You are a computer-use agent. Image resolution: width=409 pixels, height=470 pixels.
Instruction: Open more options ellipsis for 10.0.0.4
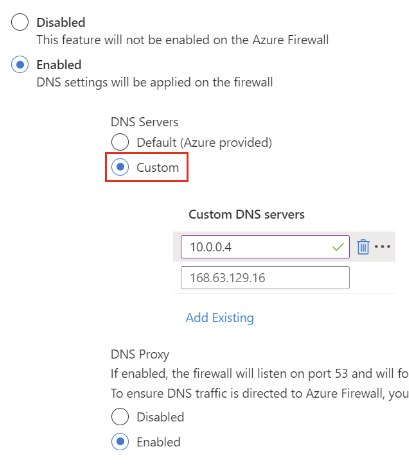(x=382, y=247)
